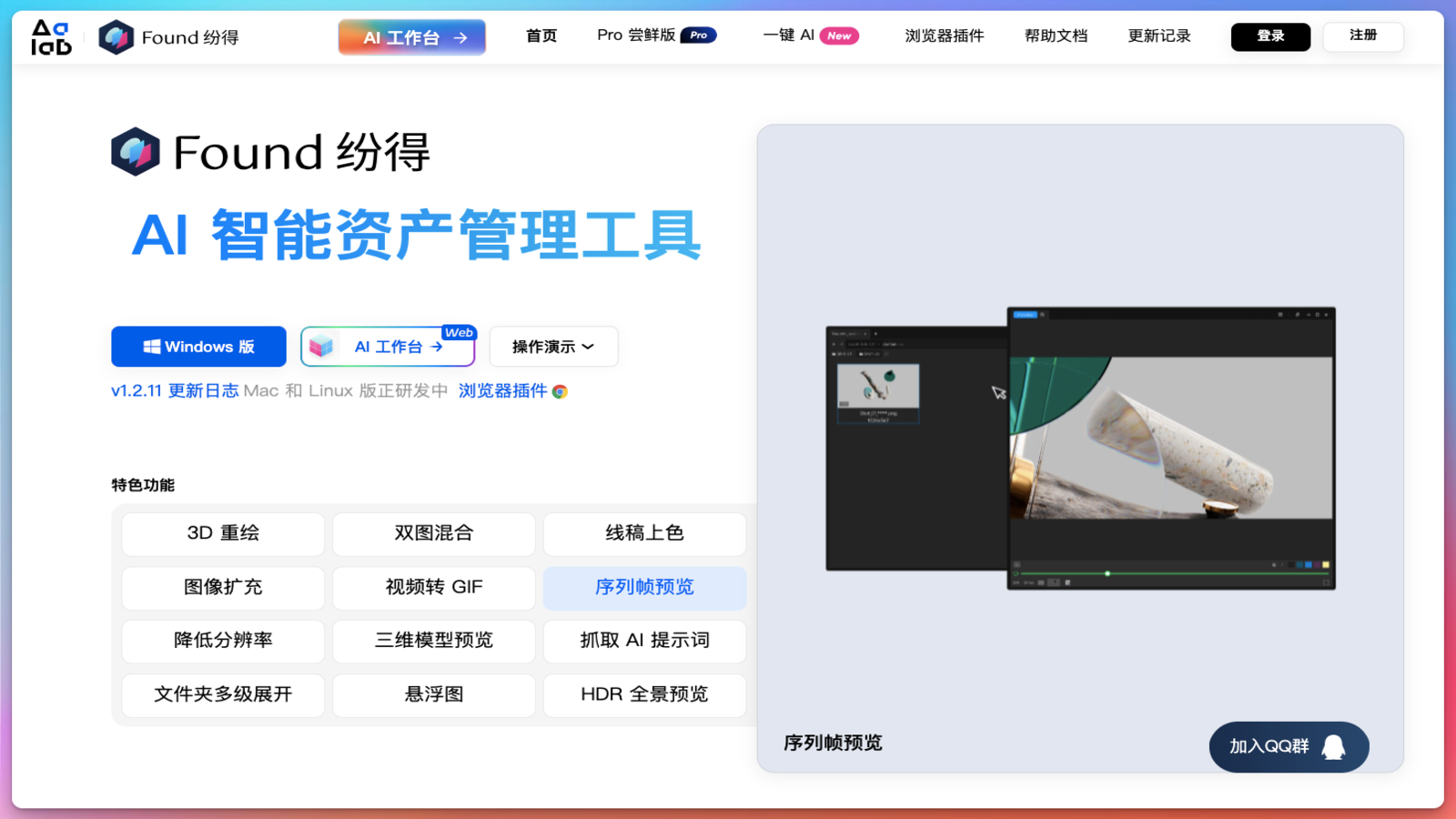
Task: Click the Chrome icon beside the 浏览器插件 link
Action: tap(561, 391)
